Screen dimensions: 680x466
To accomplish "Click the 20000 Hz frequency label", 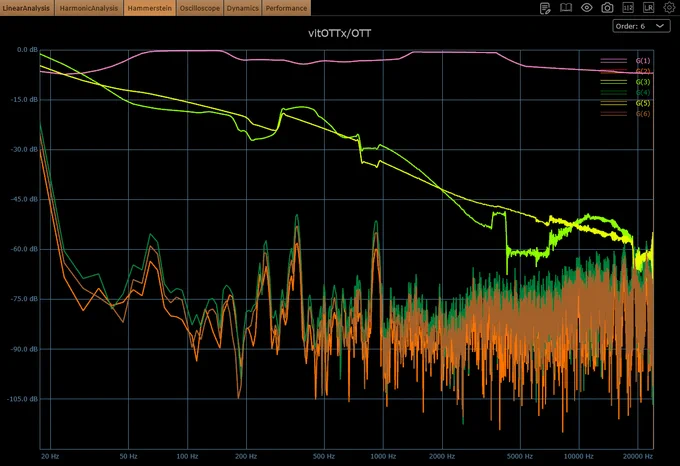I will click(x=638, y=456).
